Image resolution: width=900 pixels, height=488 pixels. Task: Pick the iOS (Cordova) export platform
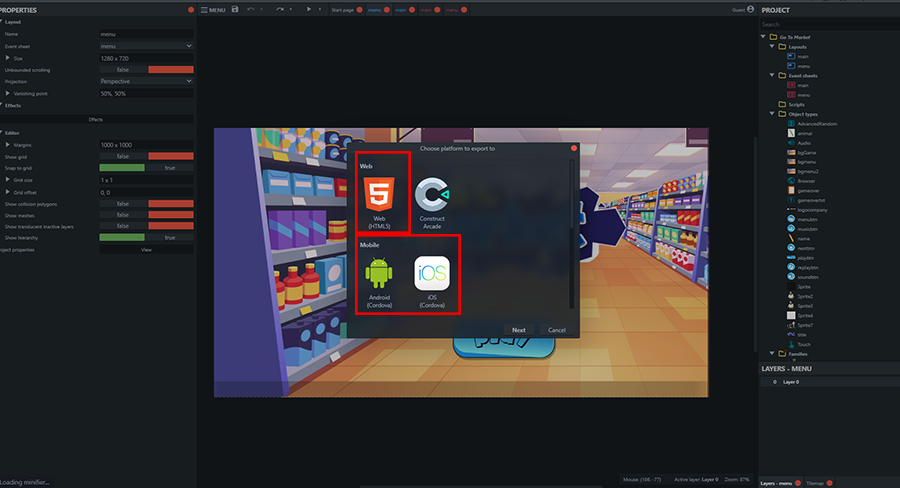[432, 281]
